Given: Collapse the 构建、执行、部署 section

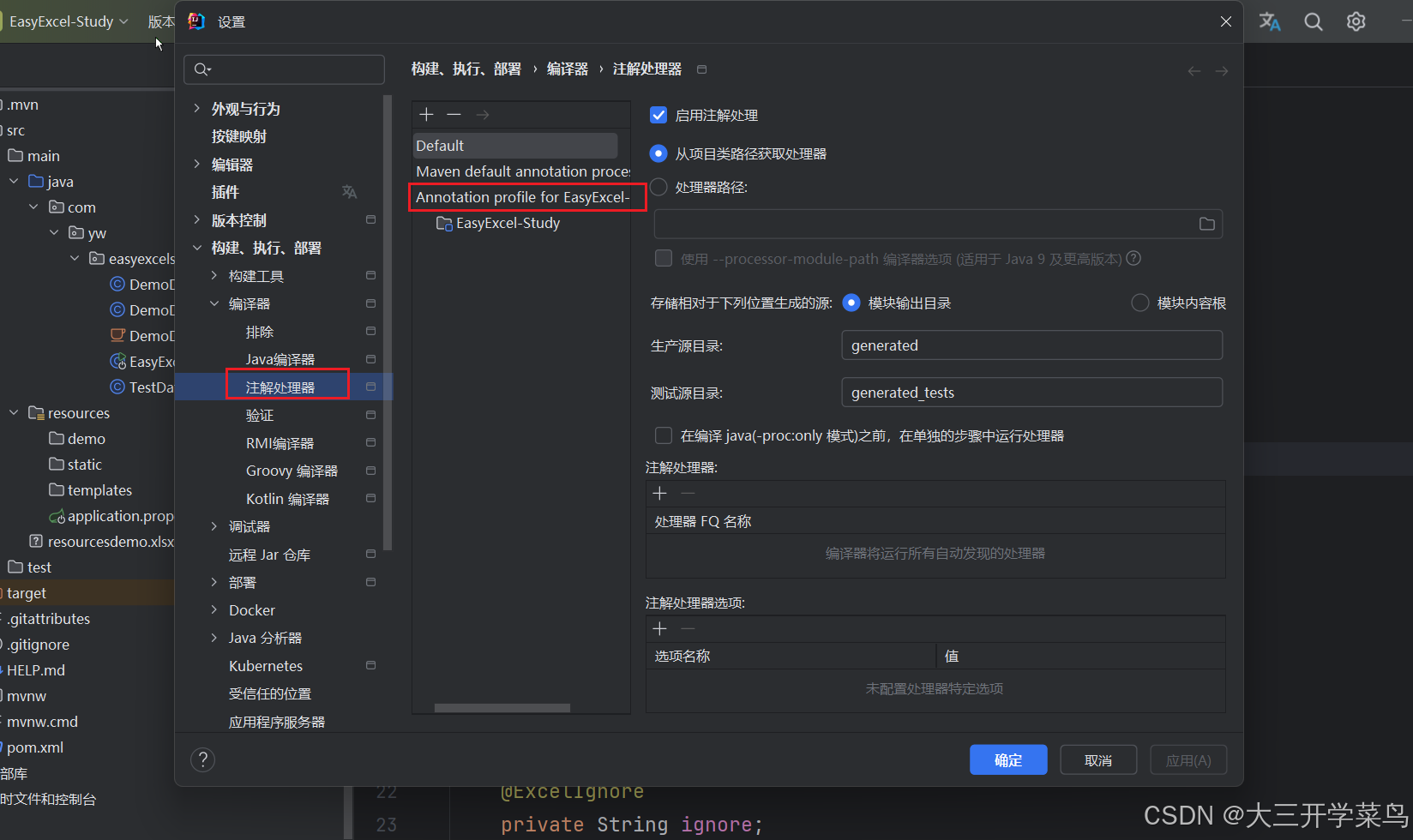Looking at the screenshot, I should tap(198, 247).
